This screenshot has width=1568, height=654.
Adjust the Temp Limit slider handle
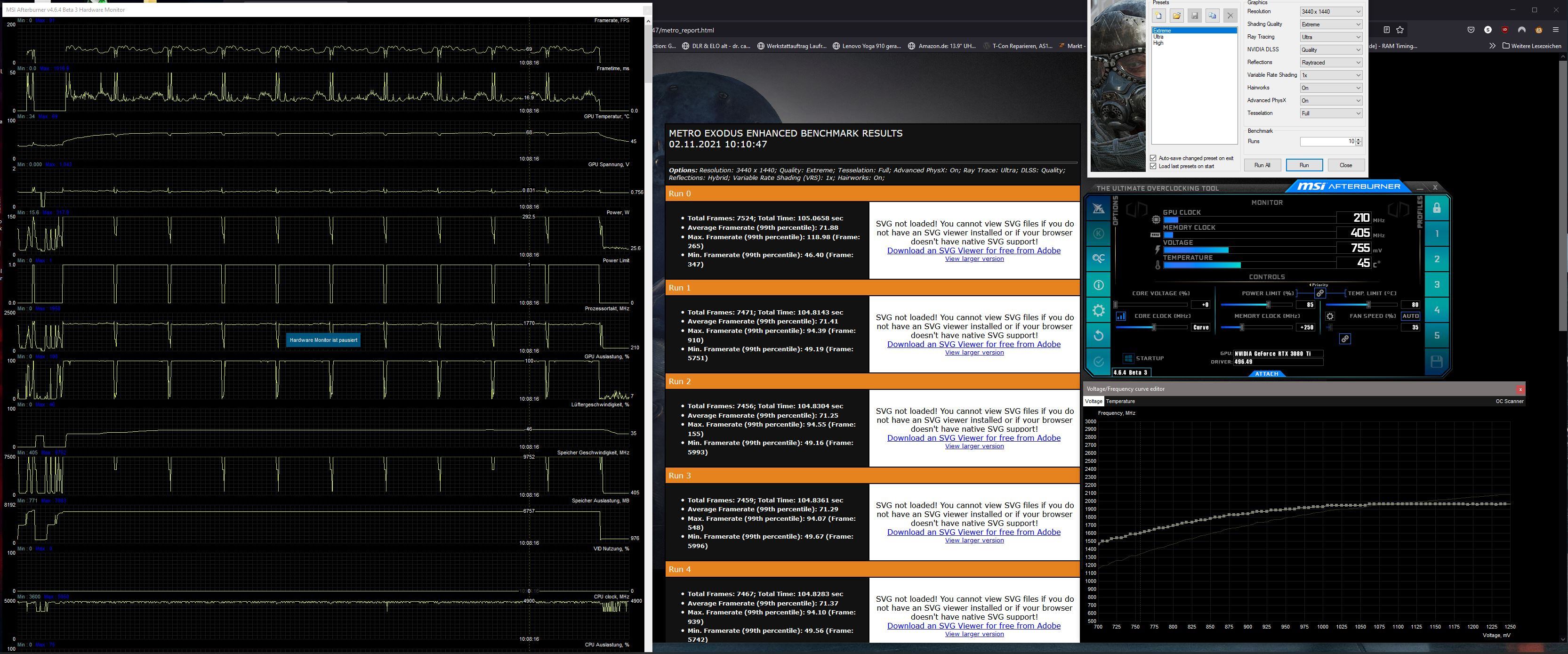tap(1368, 305)
